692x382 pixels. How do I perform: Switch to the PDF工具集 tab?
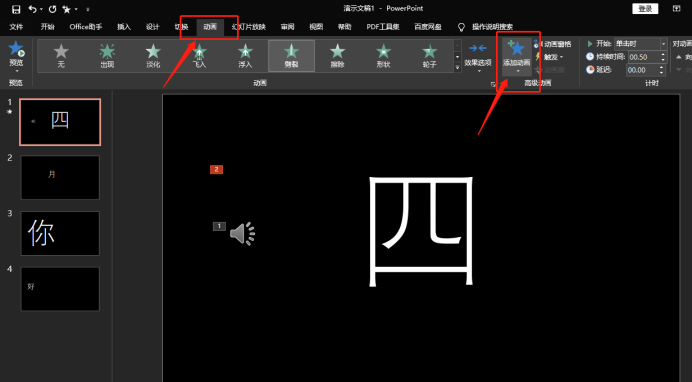[383, 27]
